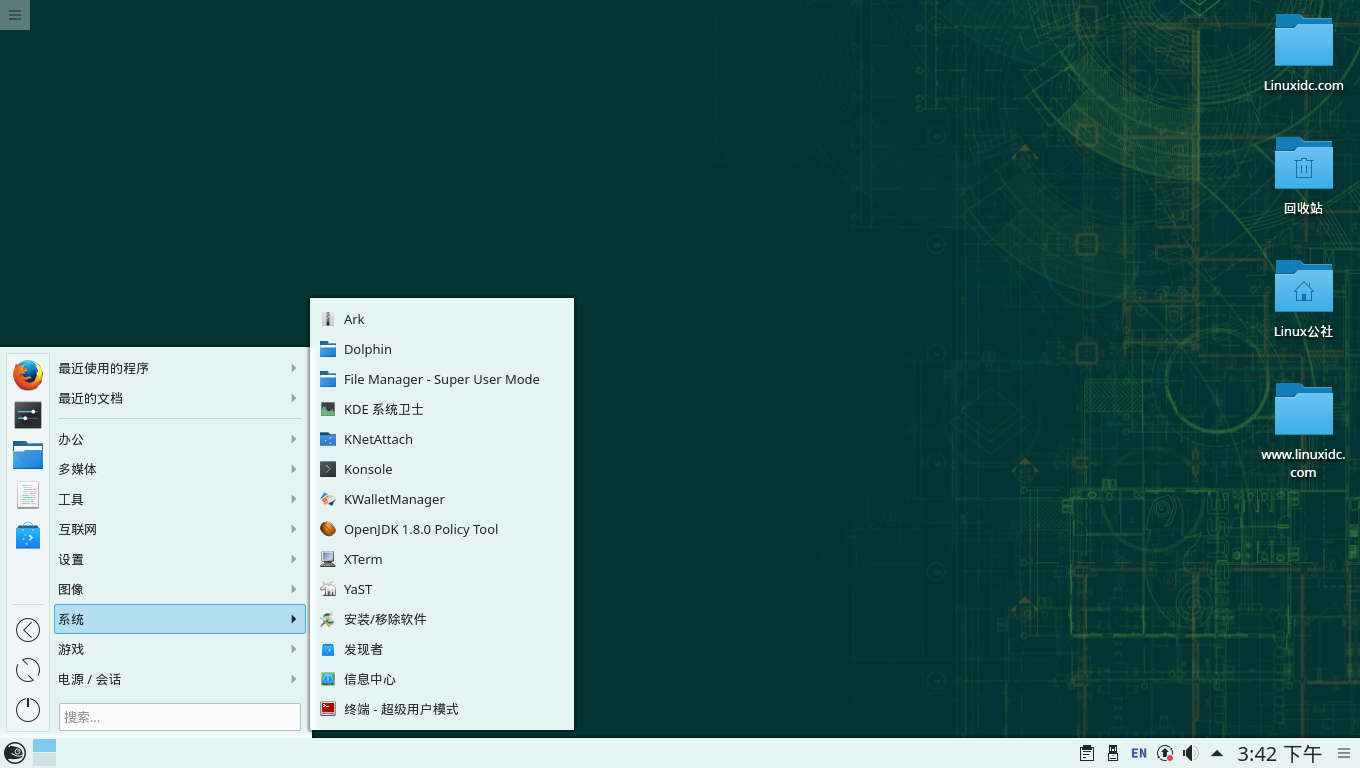Click the restart icon in launcher sidebar
Viewport: 1360px width, 768px height.
[x=28, y=670]
